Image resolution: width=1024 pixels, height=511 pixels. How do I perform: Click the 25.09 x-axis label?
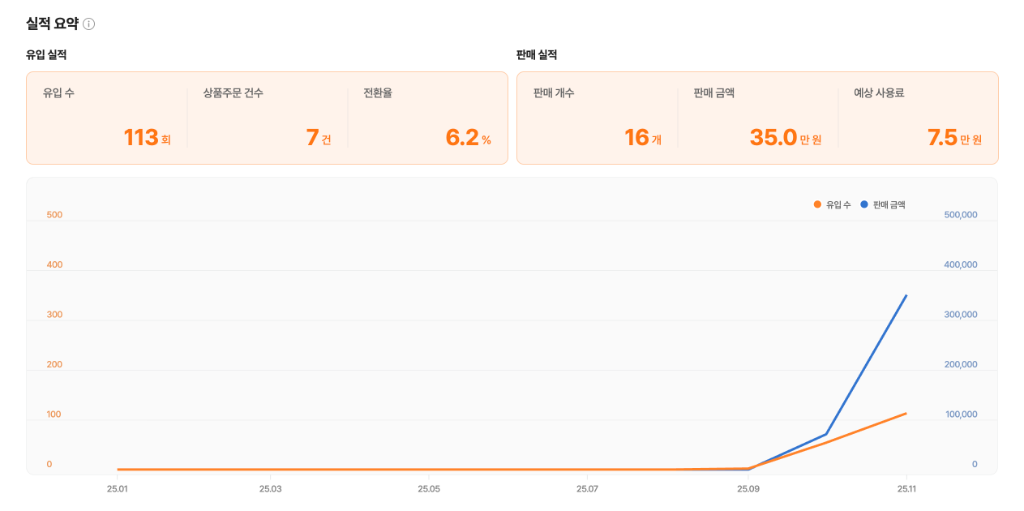point(748,489)
